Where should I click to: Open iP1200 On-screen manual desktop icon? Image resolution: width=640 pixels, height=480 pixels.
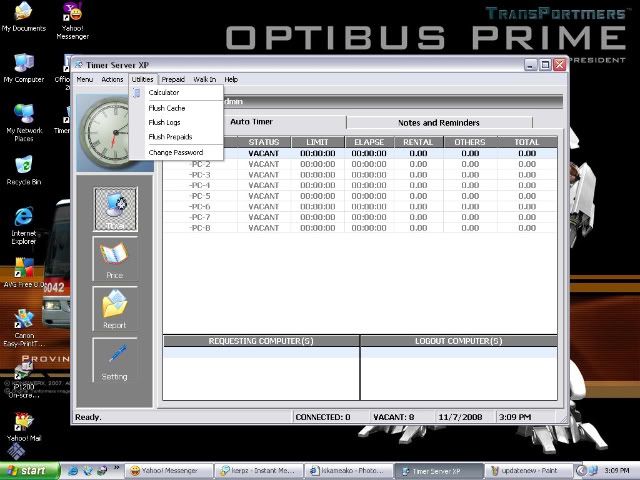point(24,380)
